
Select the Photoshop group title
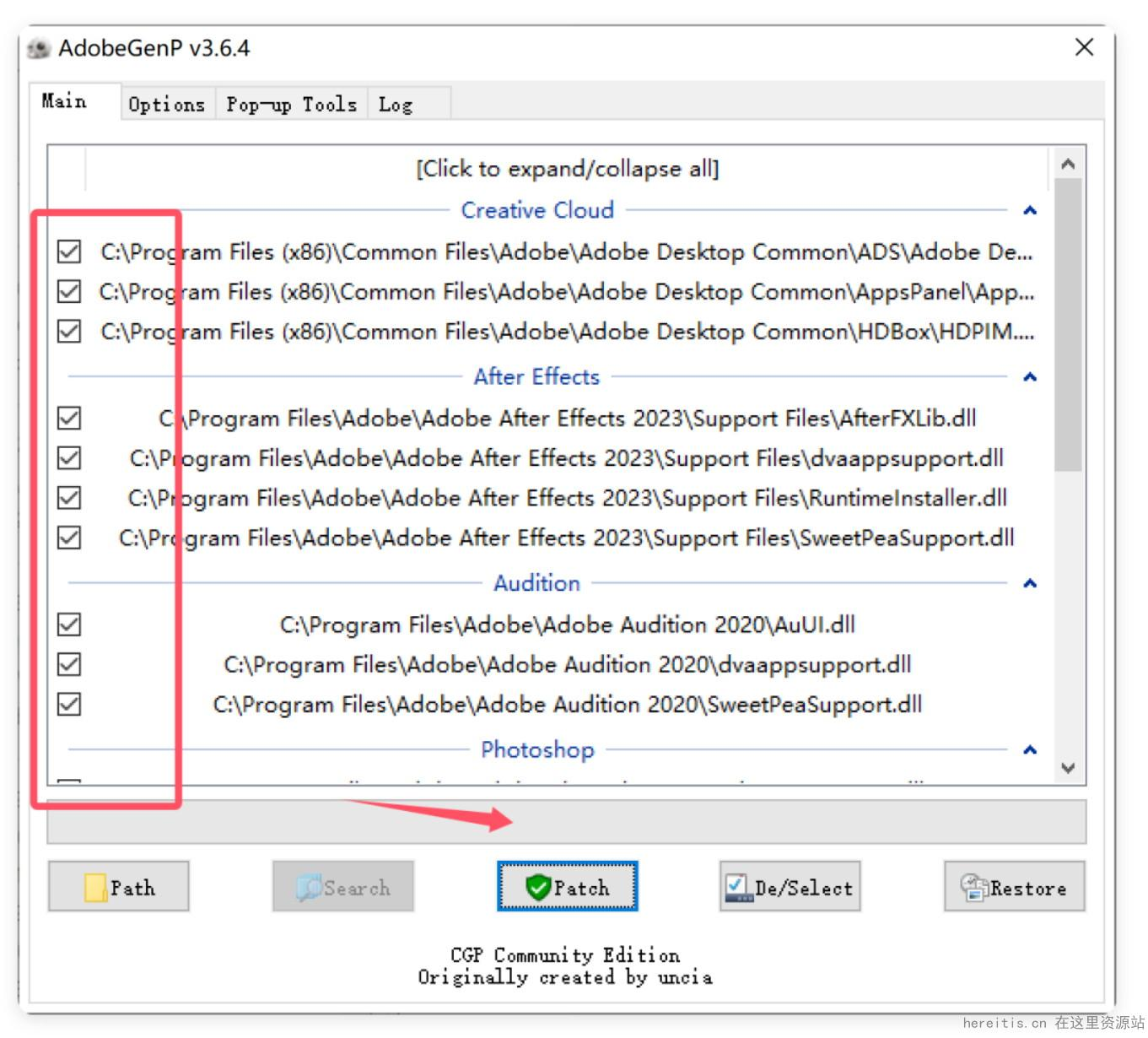click(537, 749)
